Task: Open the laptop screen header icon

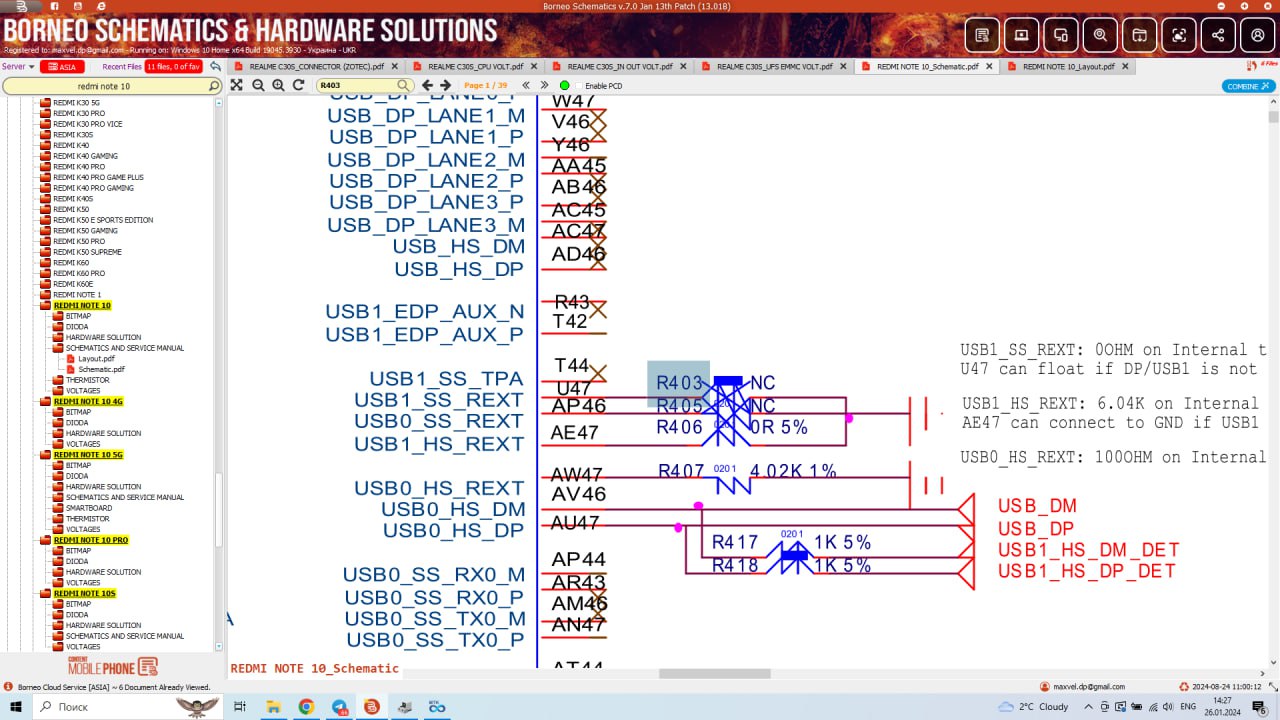Action: (x=1022, y=35)
